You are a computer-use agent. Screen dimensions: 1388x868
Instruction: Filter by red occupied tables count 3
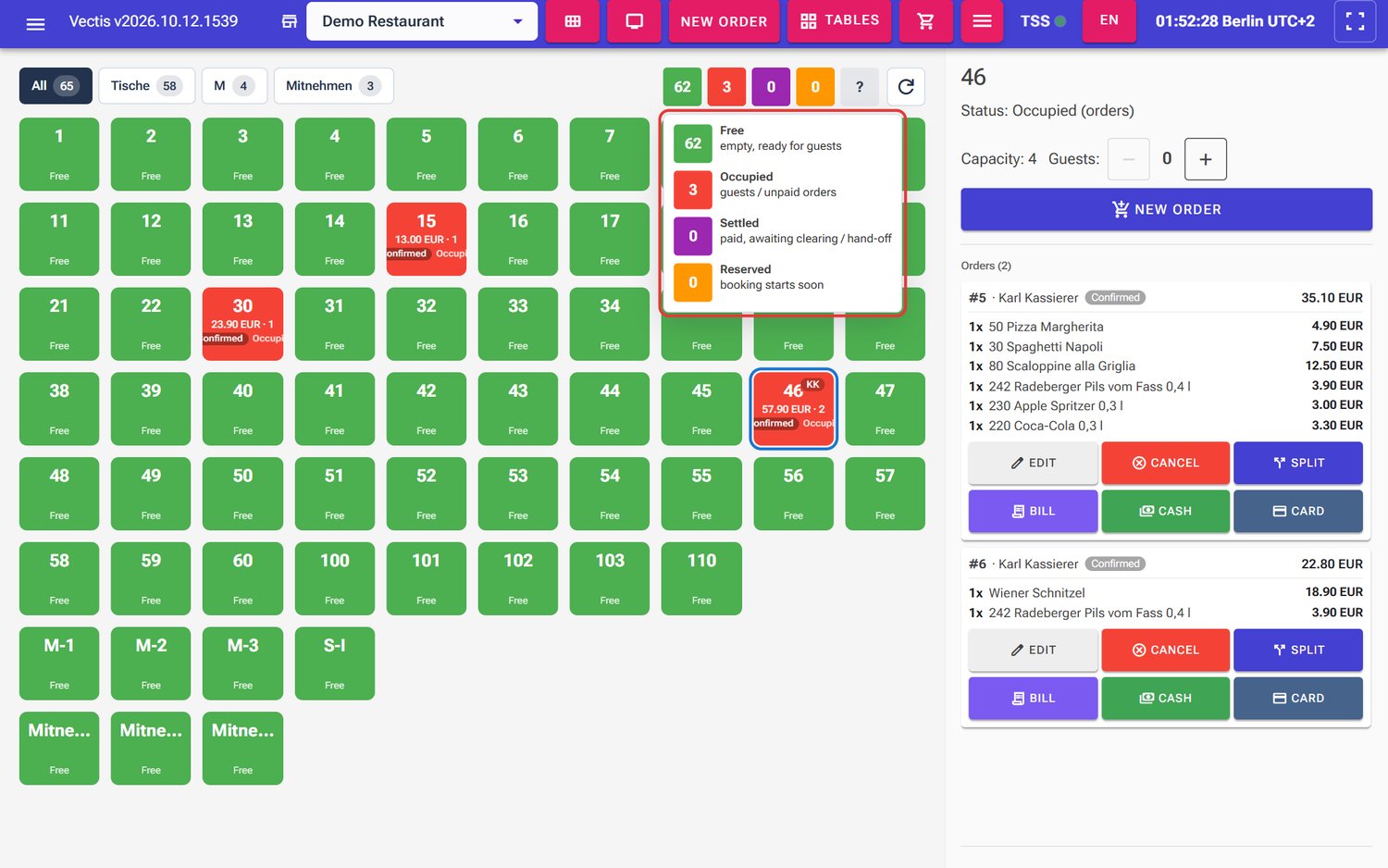pos(726,87)
